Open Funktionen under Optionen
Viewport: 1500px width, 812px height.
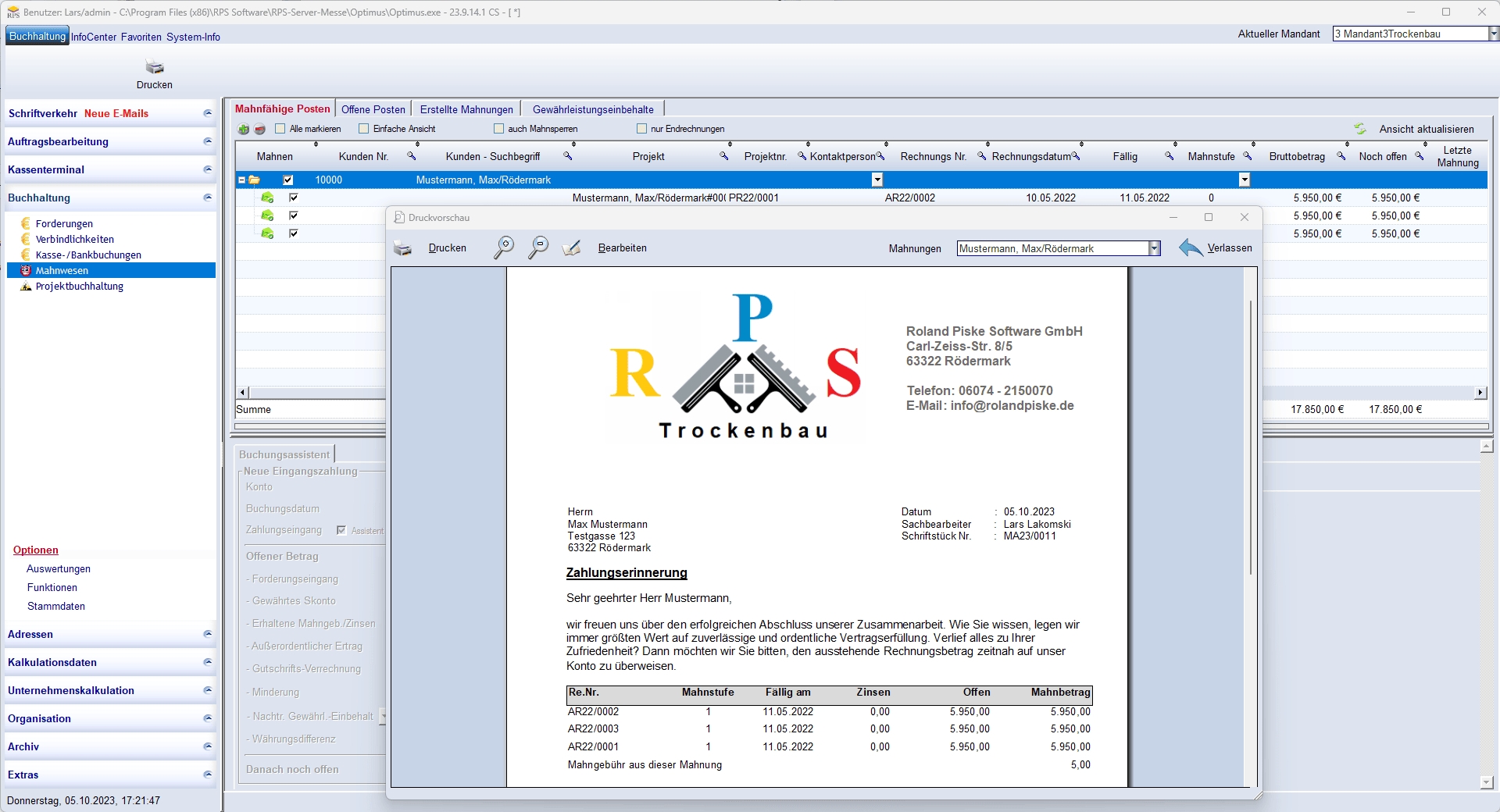(x=52, y=587)
